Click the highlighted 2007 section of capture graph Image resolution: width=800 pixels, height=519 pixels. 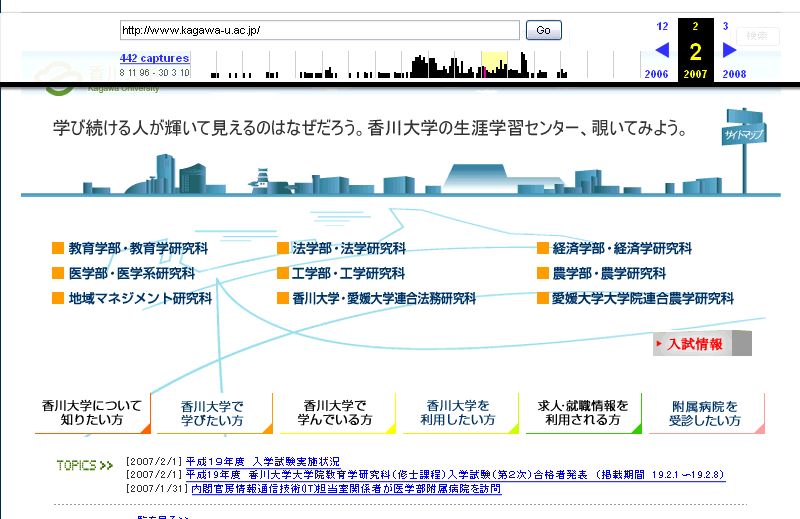coord(494,66)
